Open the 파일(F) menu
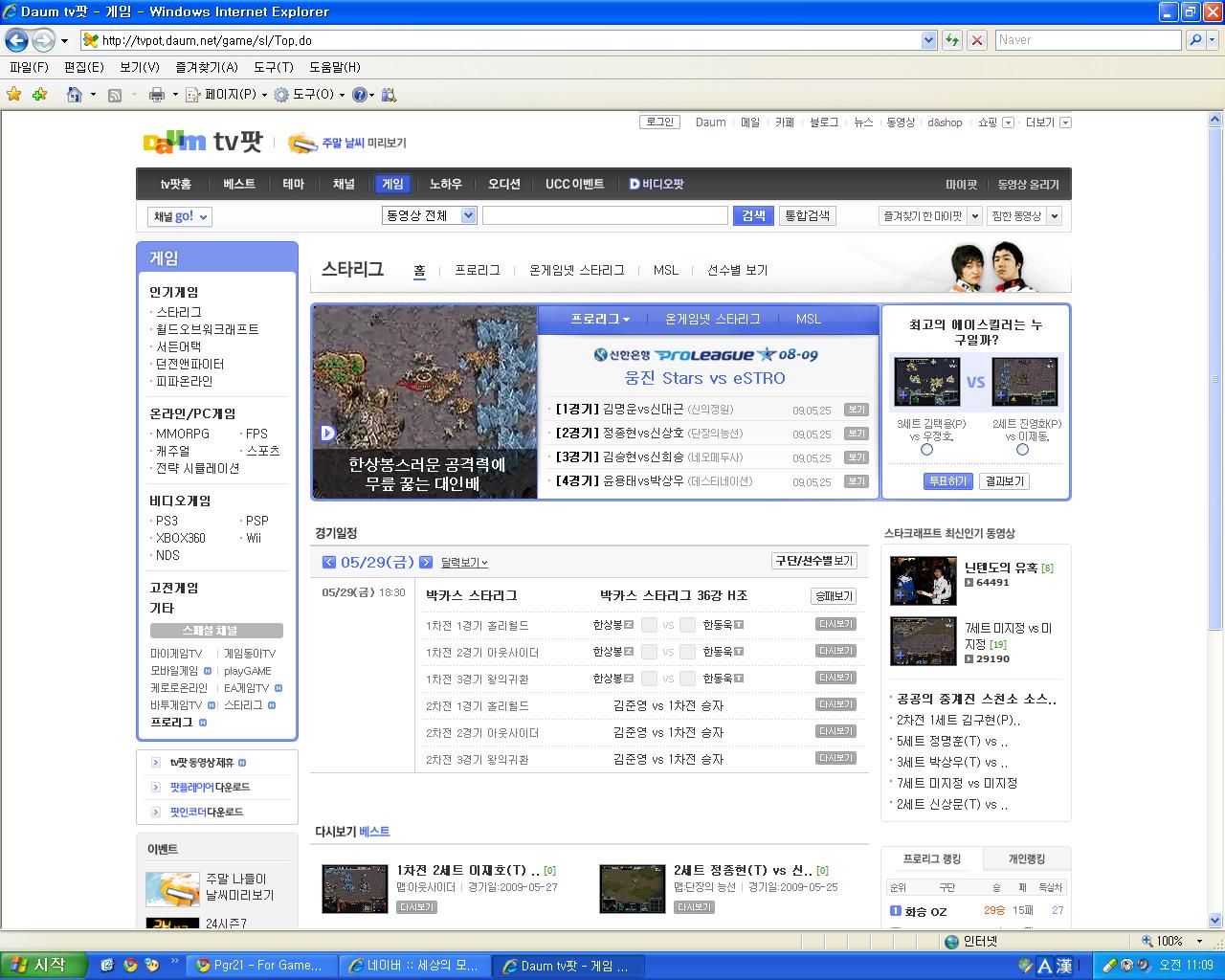The height and width of the screenshot is (980, 1225). point(29,67)
